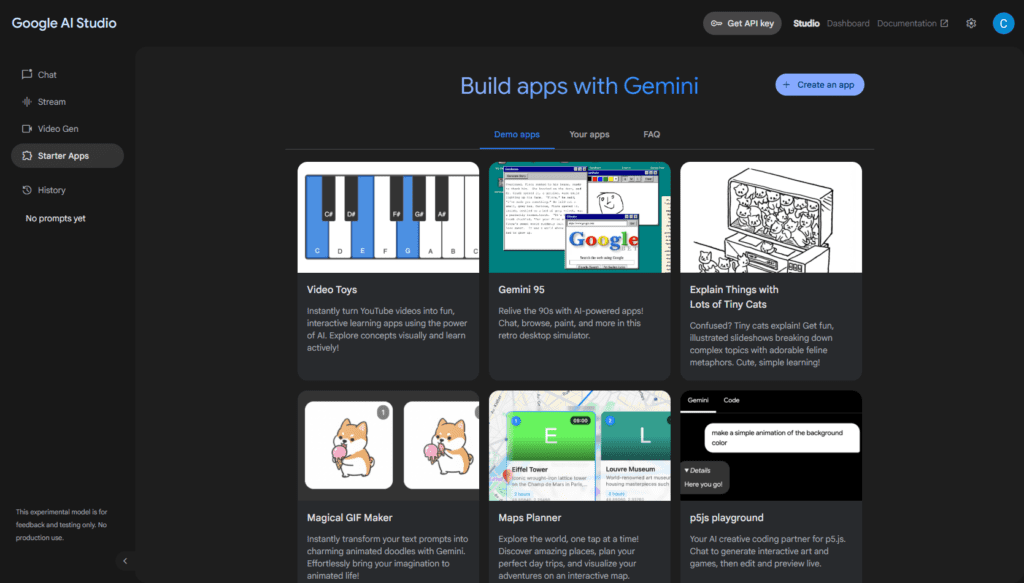Viewport: 1024px width, 583px height.
Task: Click the History clock icon
Action: click(x=27, y=190)
